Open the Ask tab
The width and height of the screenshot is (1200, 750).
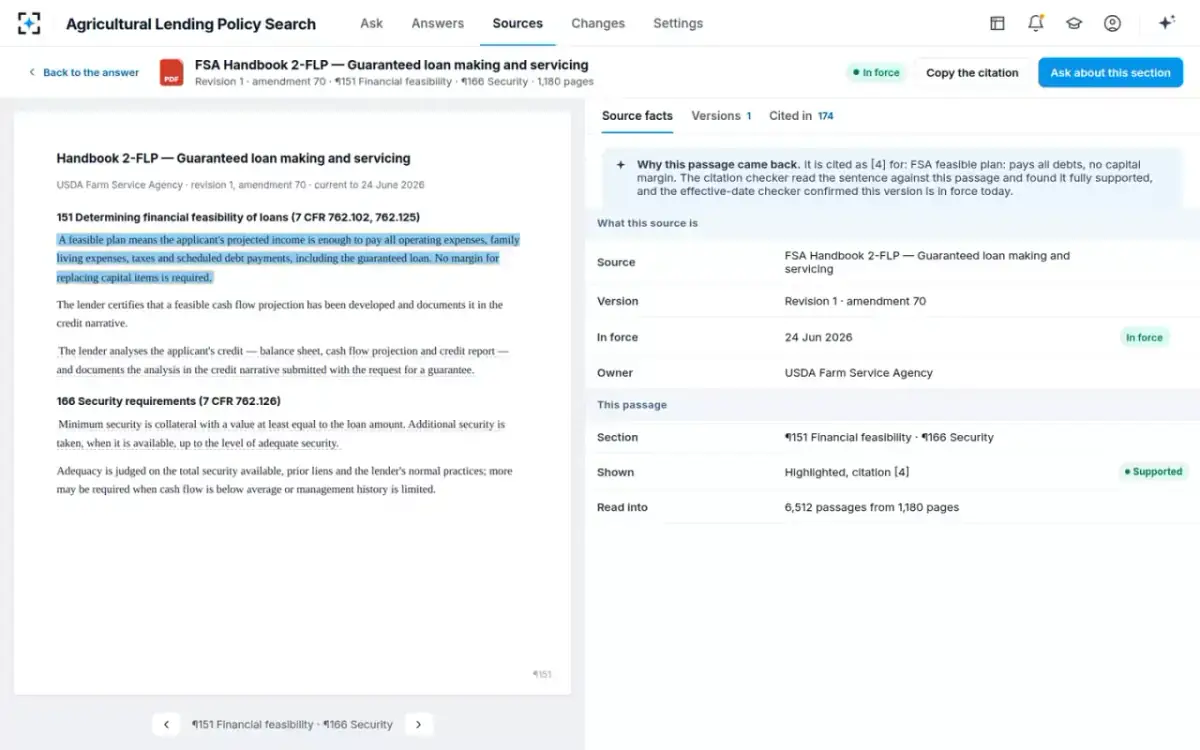(371, 23)
